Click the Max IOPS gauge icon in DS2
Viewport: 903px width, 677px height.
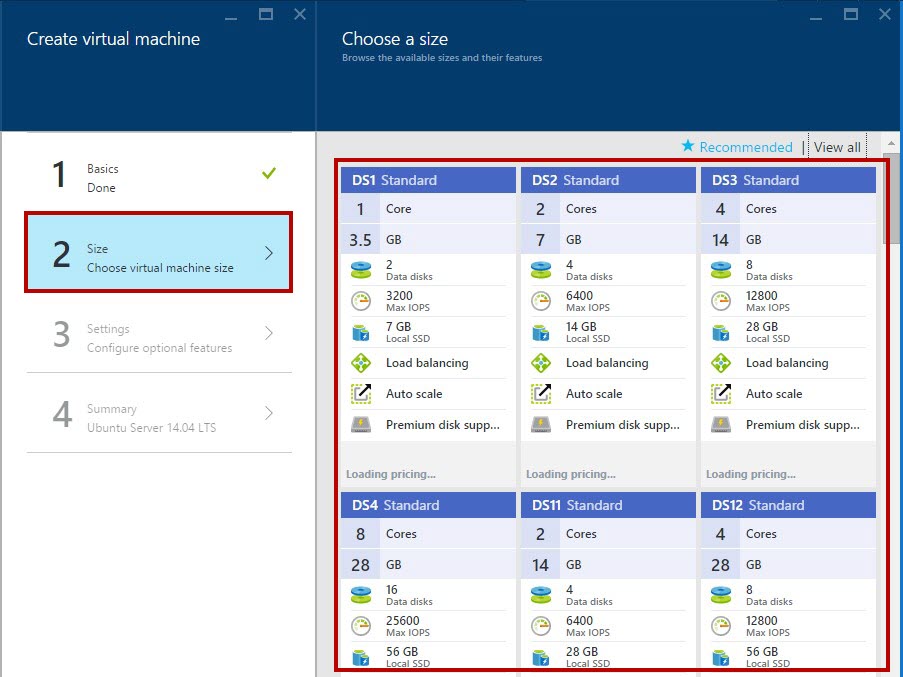pos(541,301)
